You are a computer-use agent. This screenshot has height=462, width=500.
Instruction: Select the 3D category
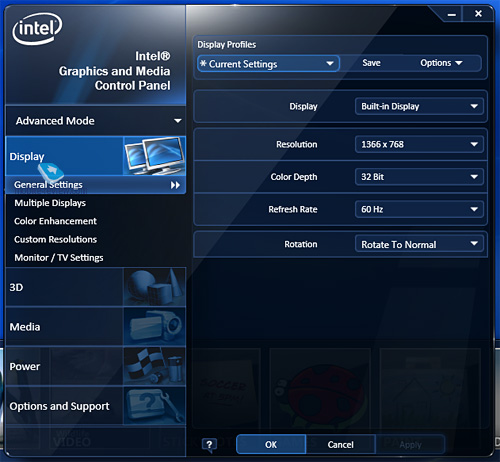coord(95,287)
